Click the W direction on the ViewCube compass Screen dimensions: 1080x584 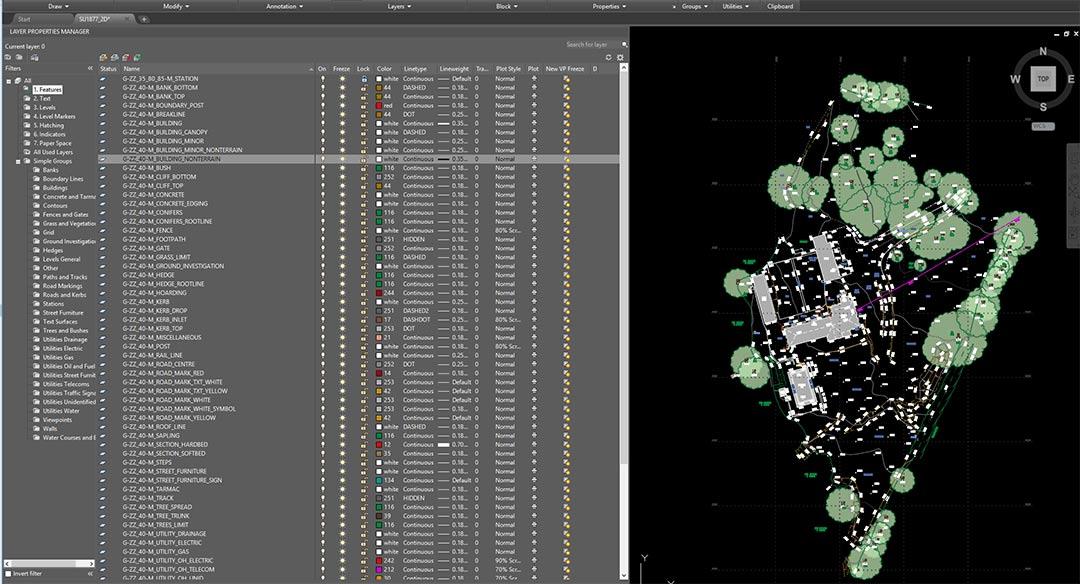click(1015, 79)
